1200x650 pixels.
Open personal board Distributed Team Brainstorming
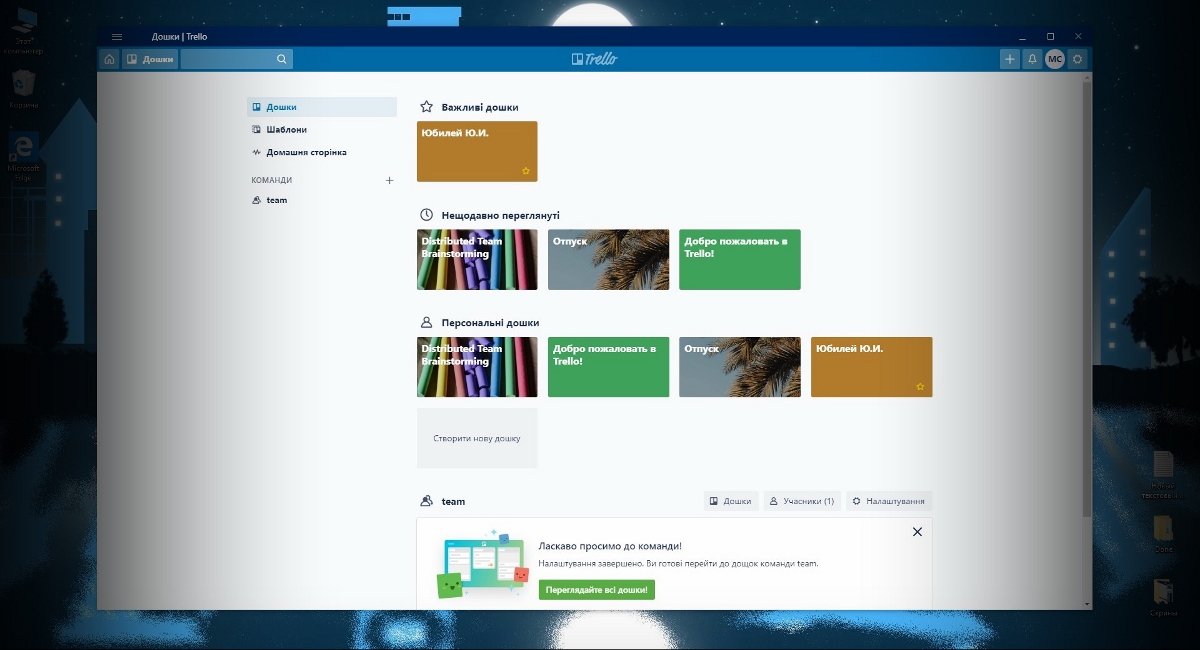477,367
